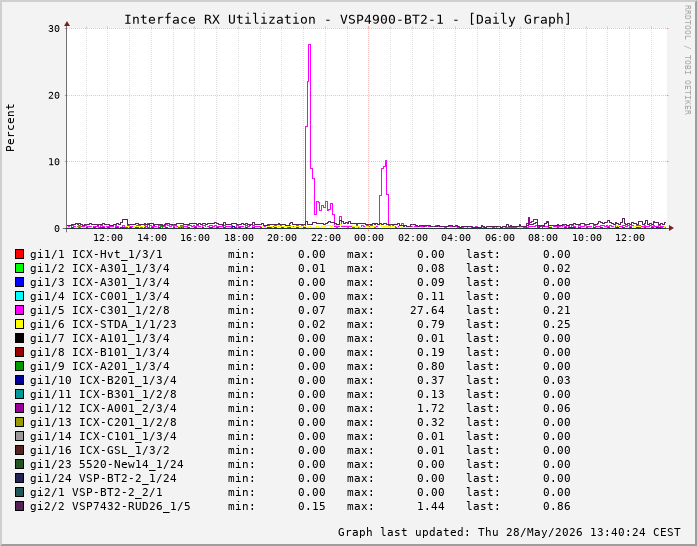
Task: Click the legend label gi2/1 VSP-BT2-2_2/1
Action: click(96, 492)
